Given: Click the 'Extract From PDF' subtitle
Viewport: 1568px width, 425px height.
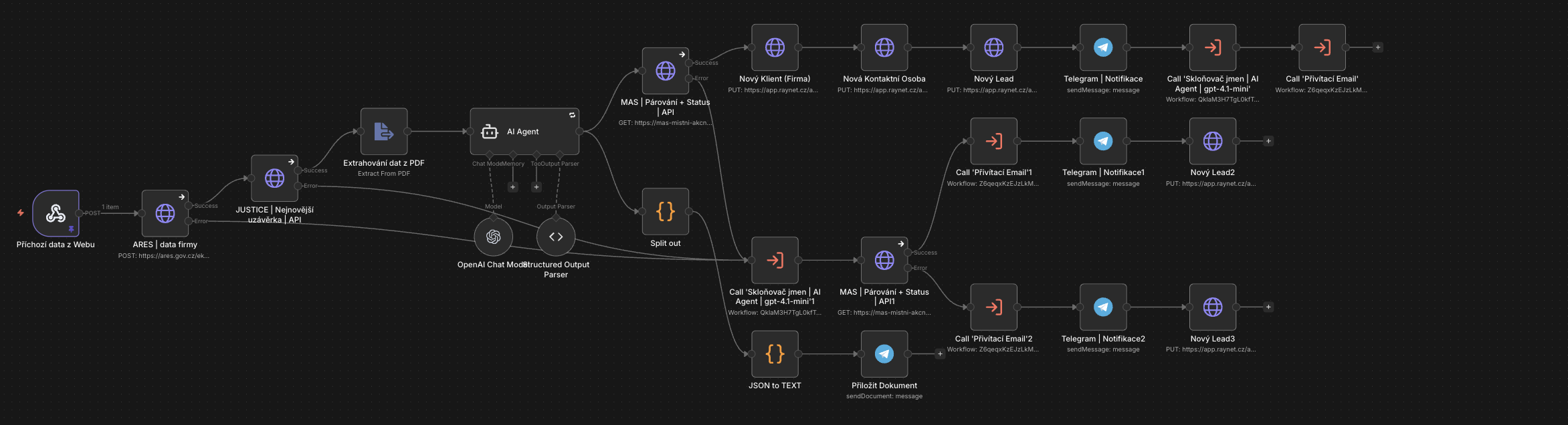Looking at the screenshot, I should pyautogui.click(x=384, y=174).
